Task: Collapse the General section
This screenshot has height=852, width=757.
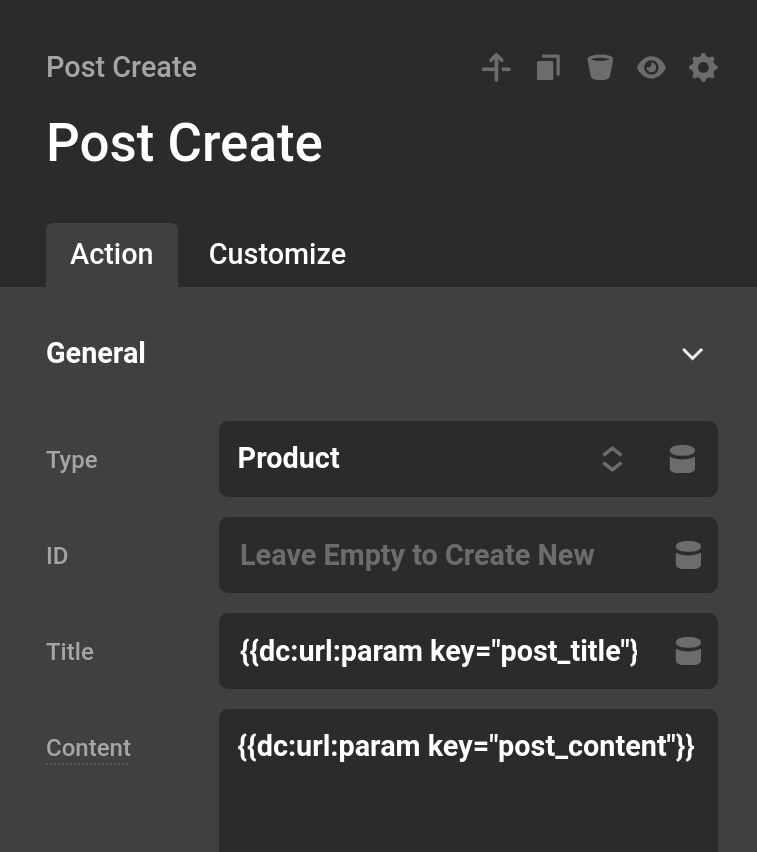Action: (692, 354)
